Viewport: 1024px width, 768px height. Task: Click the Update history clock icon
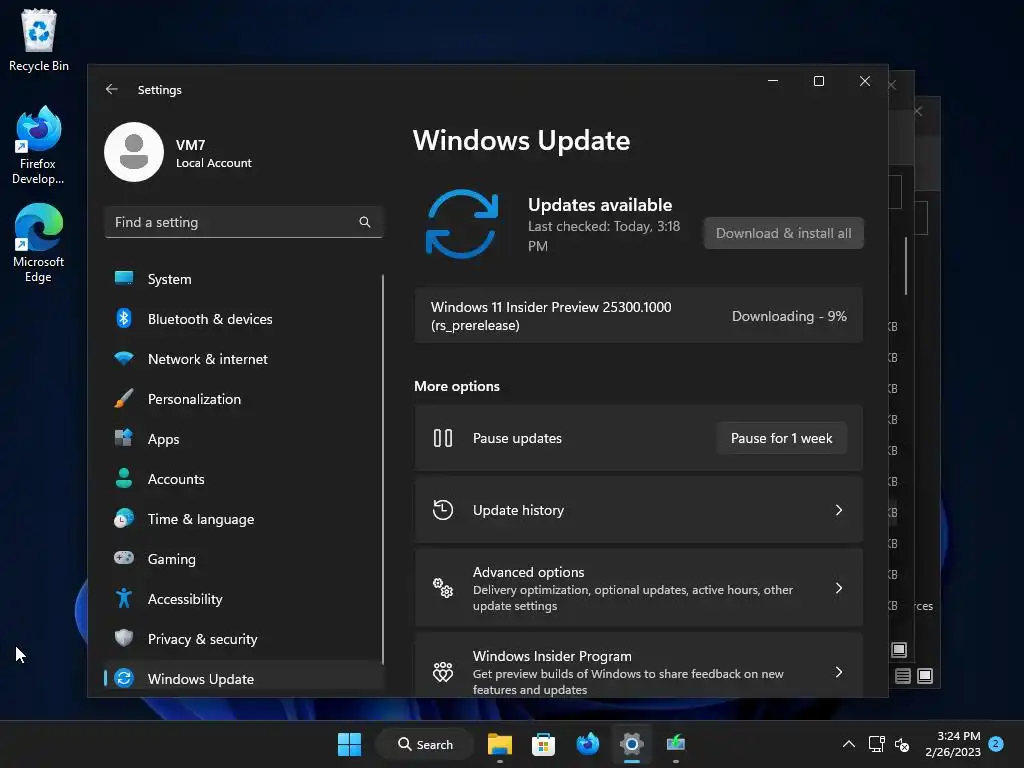tap(443, 510)
